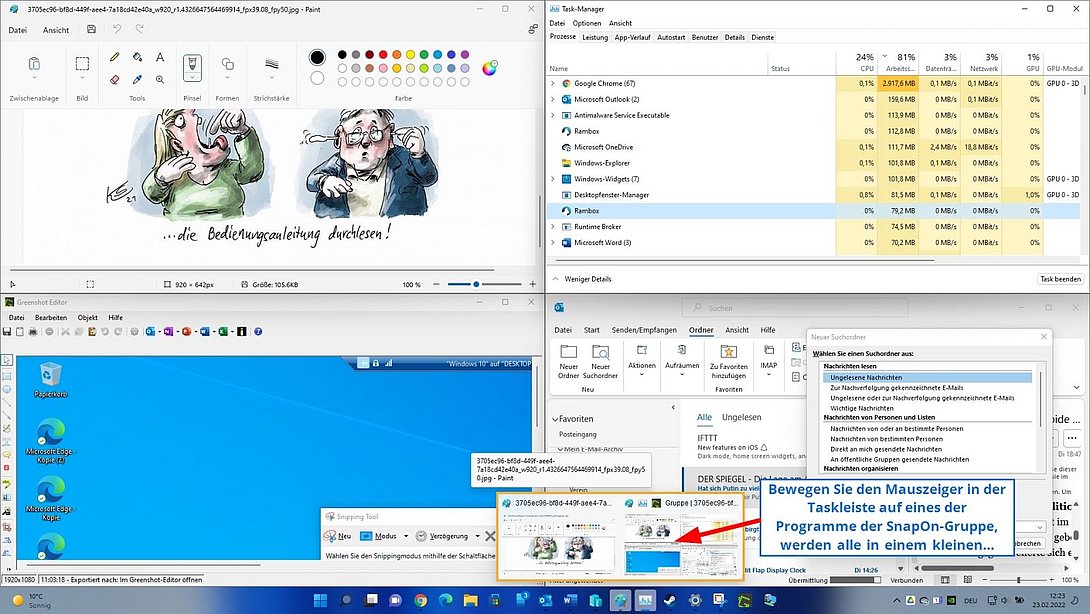1090x614 pixels.
Task: Select the Eraser tool in Paint
Action: [114, 78]
